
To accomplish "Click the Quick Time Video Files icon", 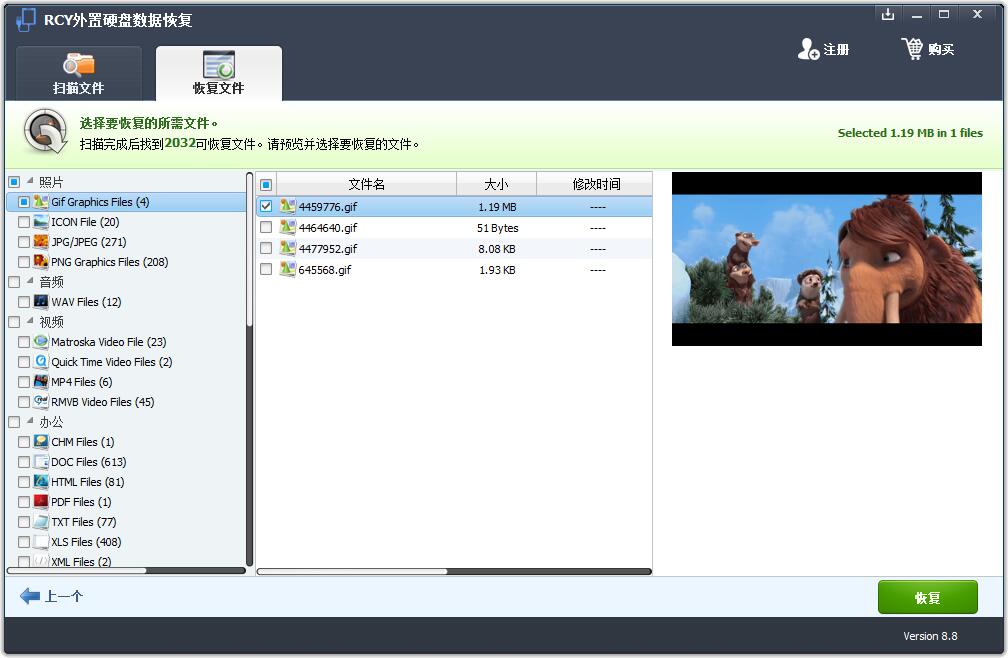I will point(41,362).
